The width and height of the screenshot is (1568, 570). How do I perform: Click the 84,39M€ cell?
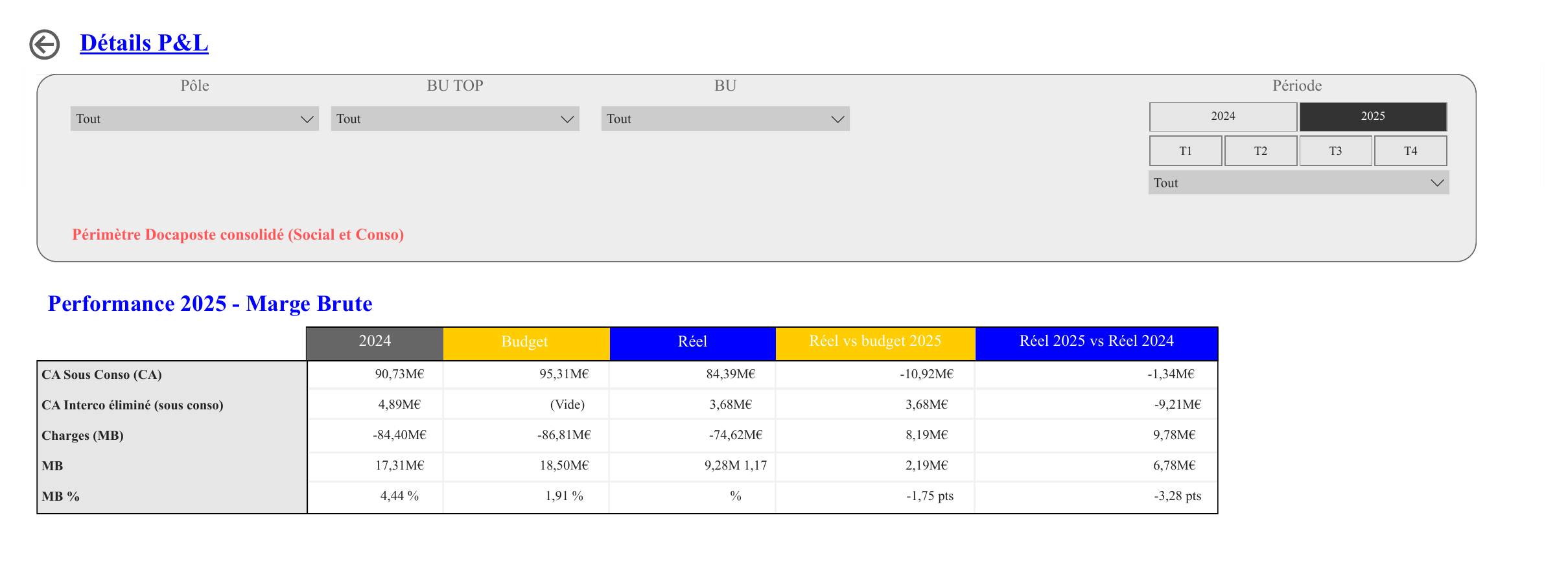[x=692, y=374]
